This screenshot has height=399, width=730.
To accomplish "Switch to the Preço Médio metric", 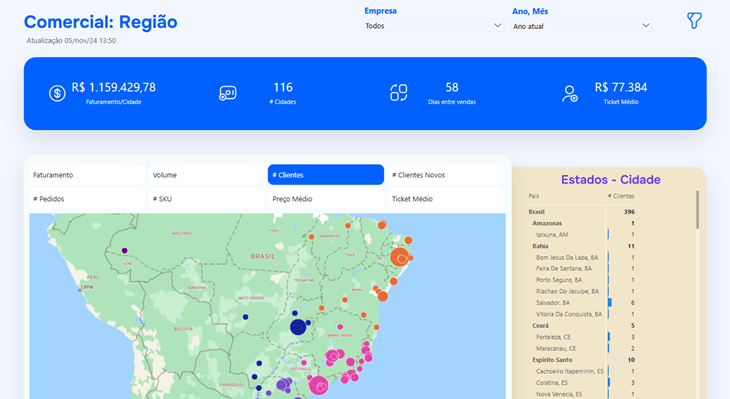I will pyautogui.click(x=326, y=199).
